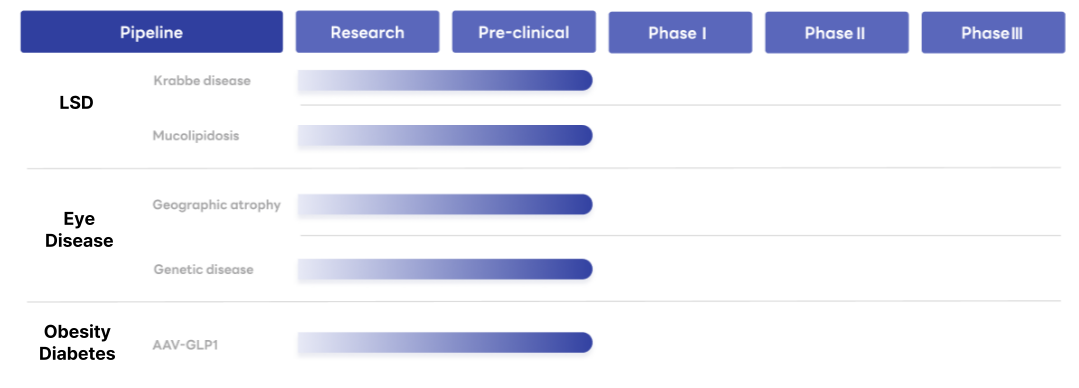Select the Pre-clinical stage header
The width and height of the screenshot is (1079, 388).
[x=524, y=32]
